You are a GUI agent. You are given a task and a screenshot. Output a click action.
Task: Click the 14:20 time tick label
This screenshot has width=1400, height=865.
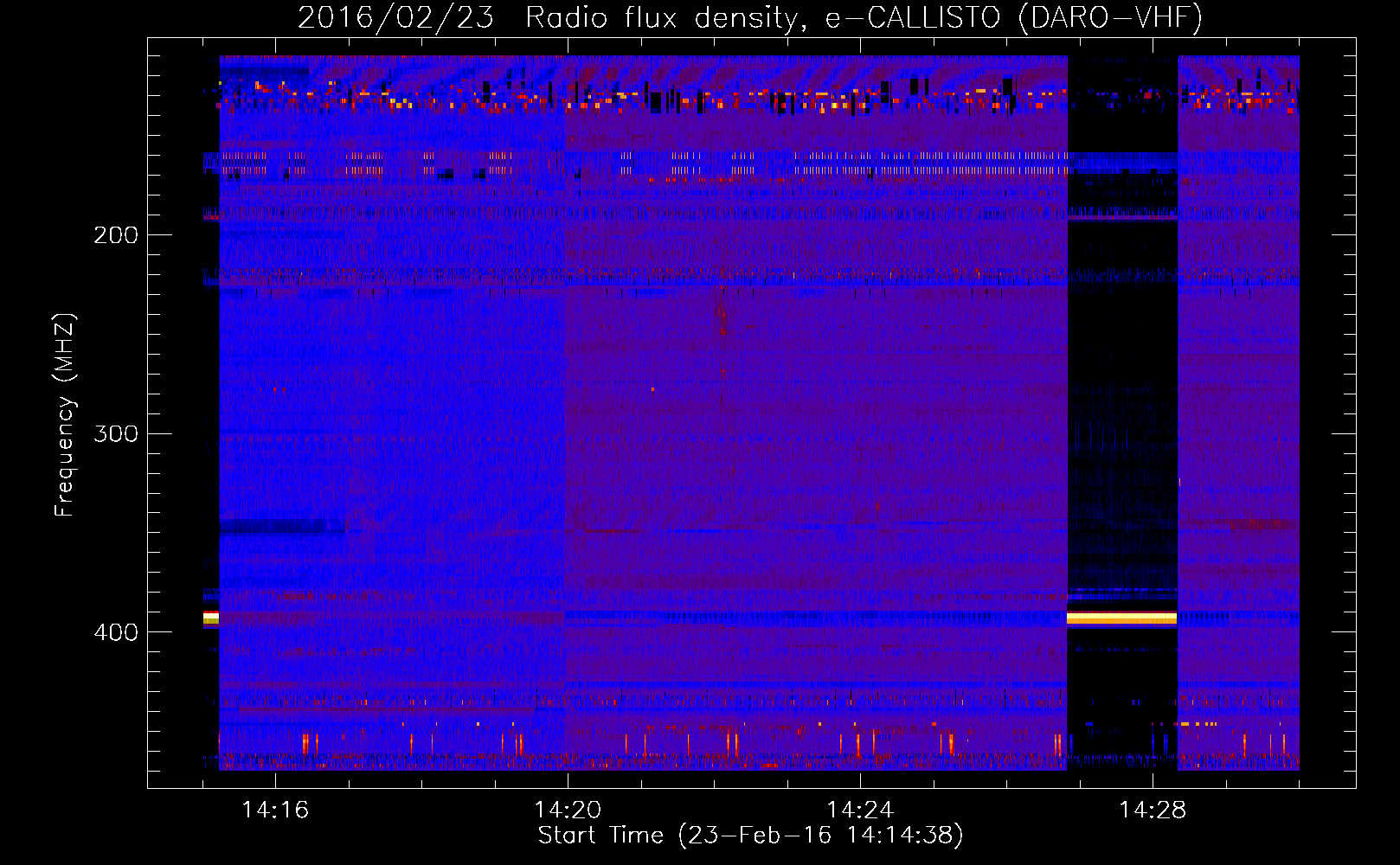coord(568,810)
